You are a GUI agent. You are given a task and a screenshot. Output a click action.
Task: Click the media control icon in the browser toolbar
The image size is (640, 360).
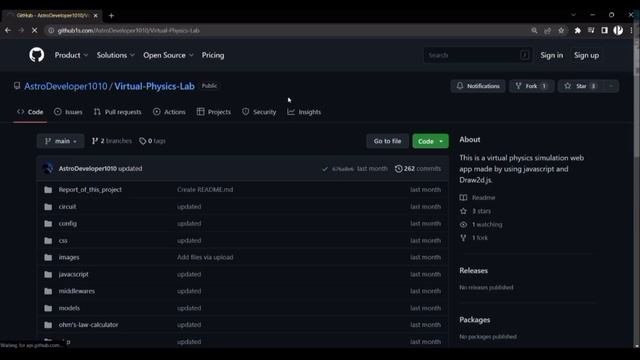[591, 30]
